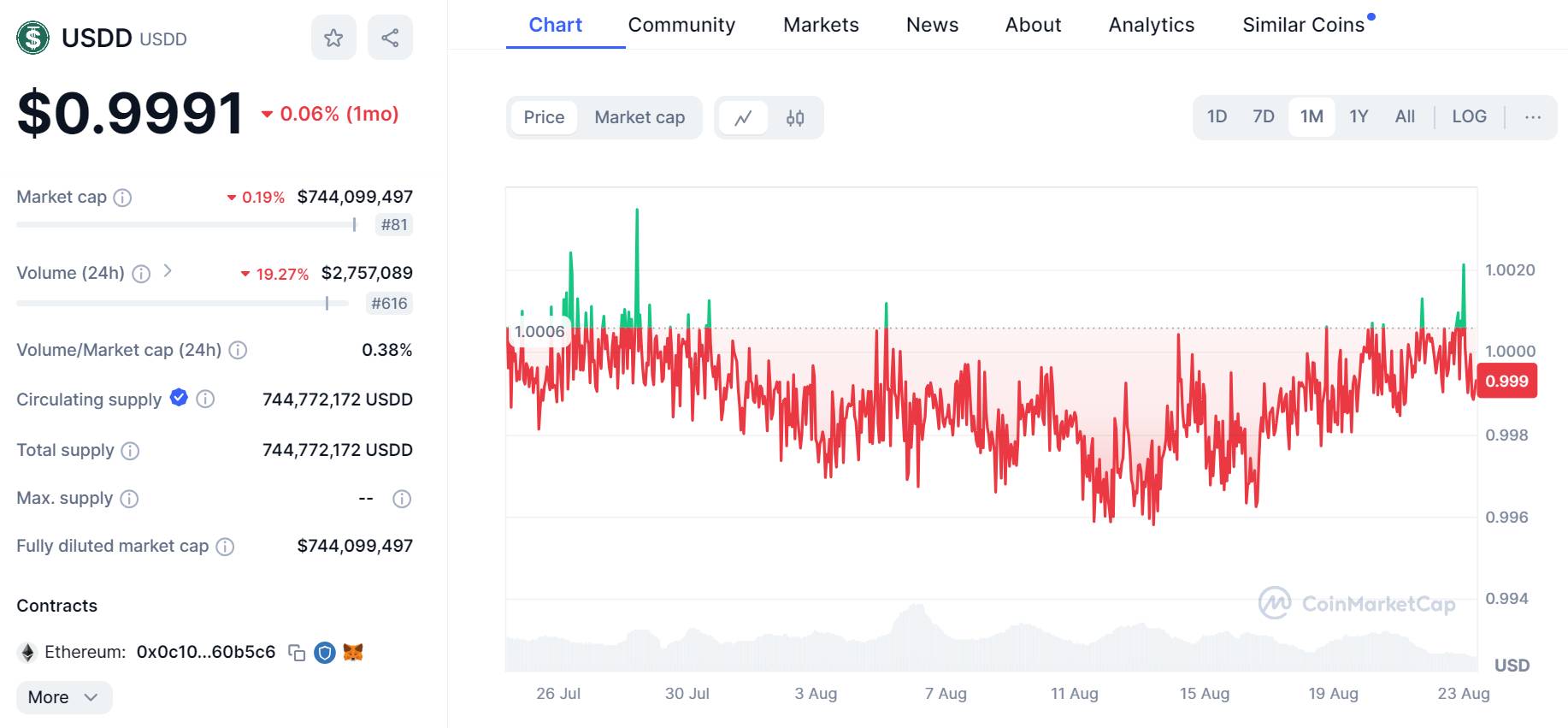Set chart range to 1Y
Image resolution: width=1568 pixels, height=728 pixels.
tap(1359, 116)
